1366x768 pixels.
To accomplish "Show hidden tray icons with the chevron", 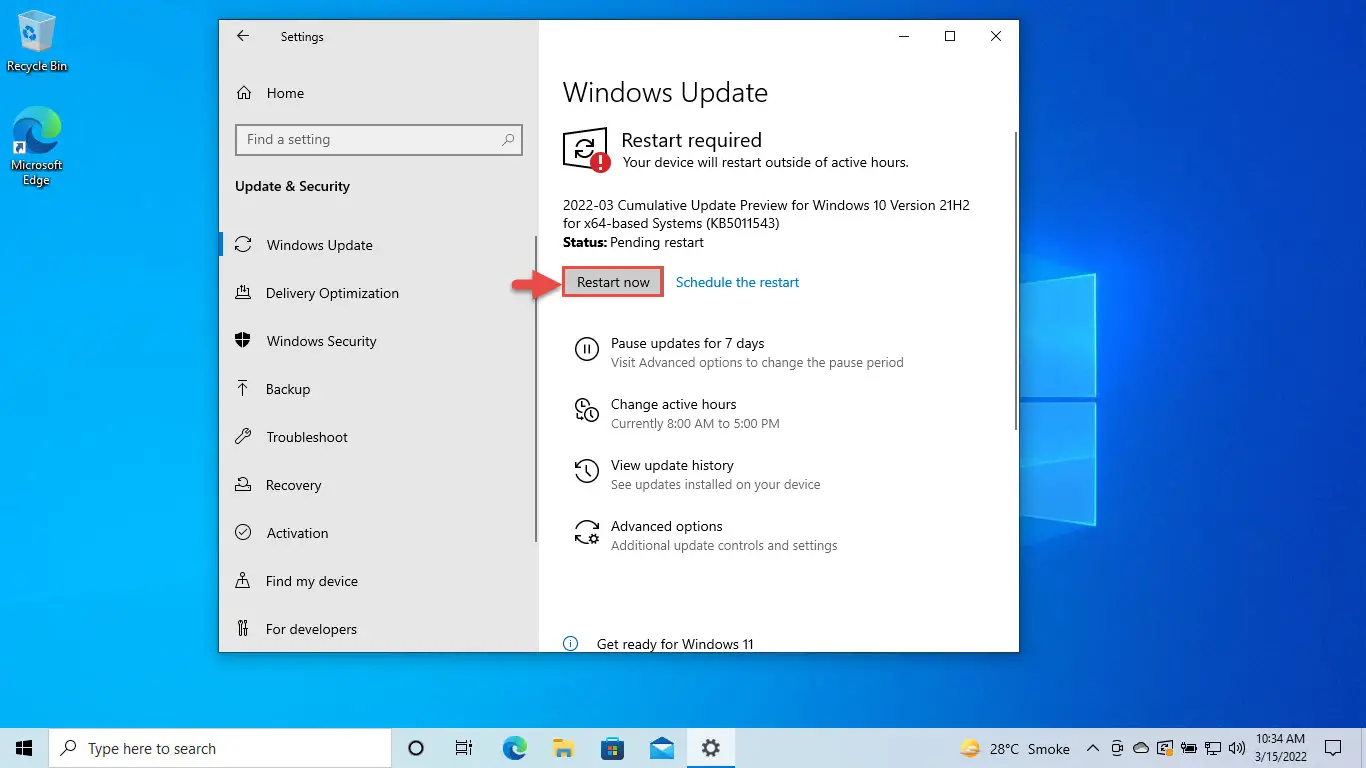I will 1093,748.
